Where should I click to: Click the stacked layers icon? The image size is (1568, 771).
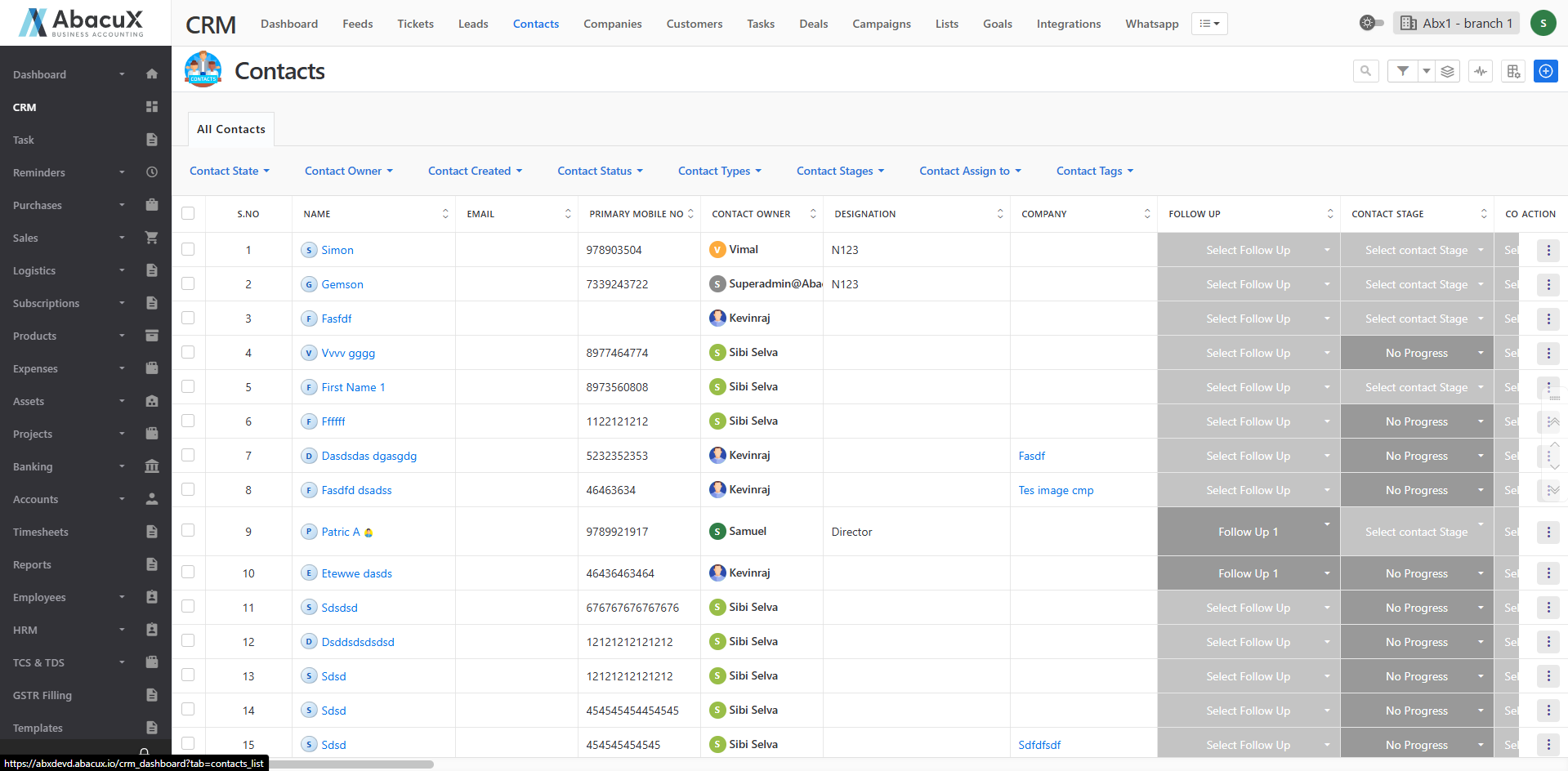click(x=1447, y=71)
